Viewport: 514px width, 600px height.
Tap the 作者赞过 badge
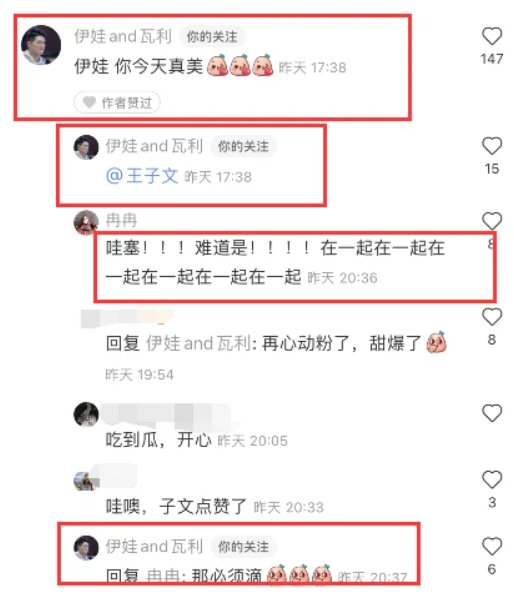(117, 103)
